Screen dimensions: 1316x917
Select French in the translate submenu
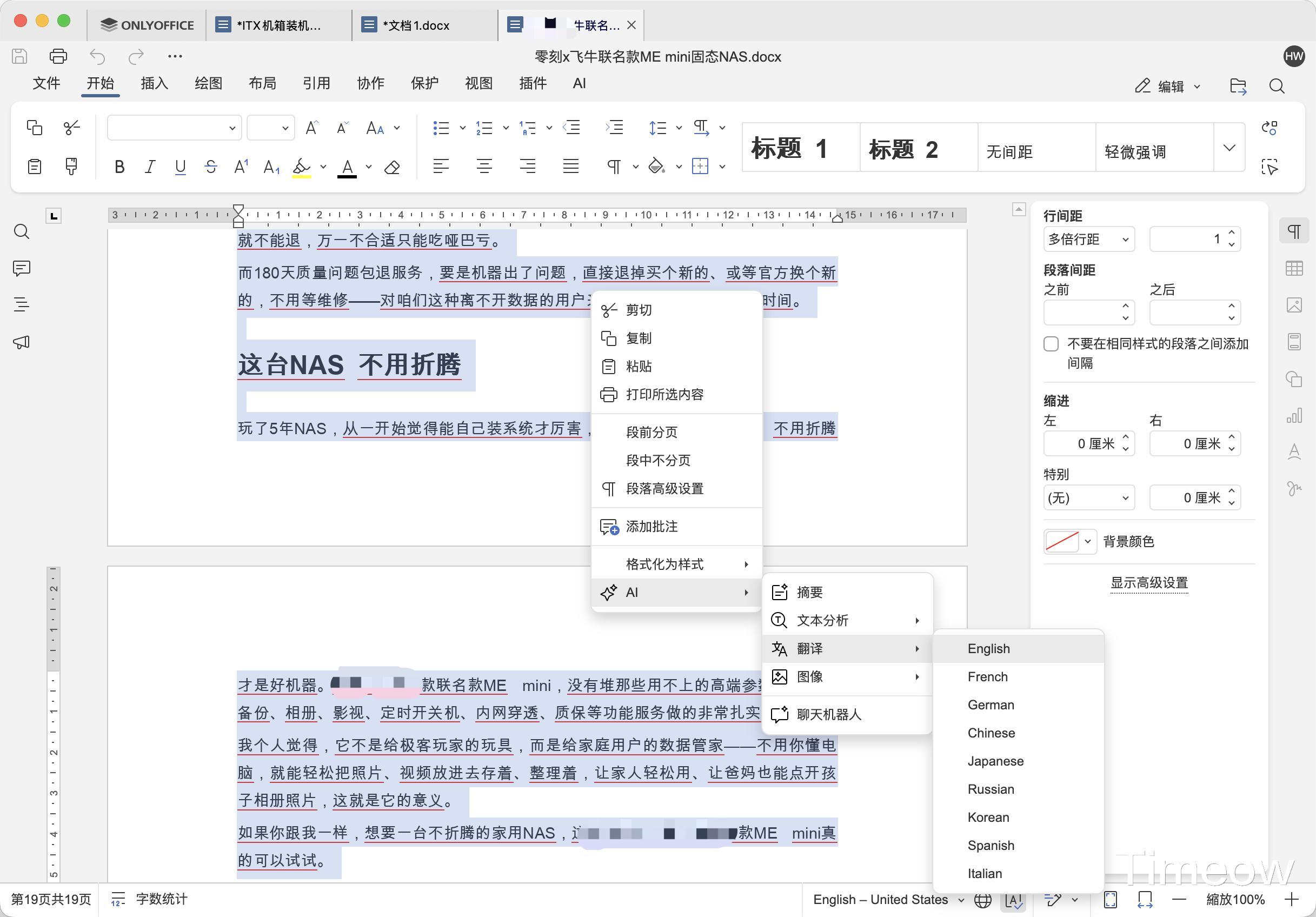coord(987,677)
